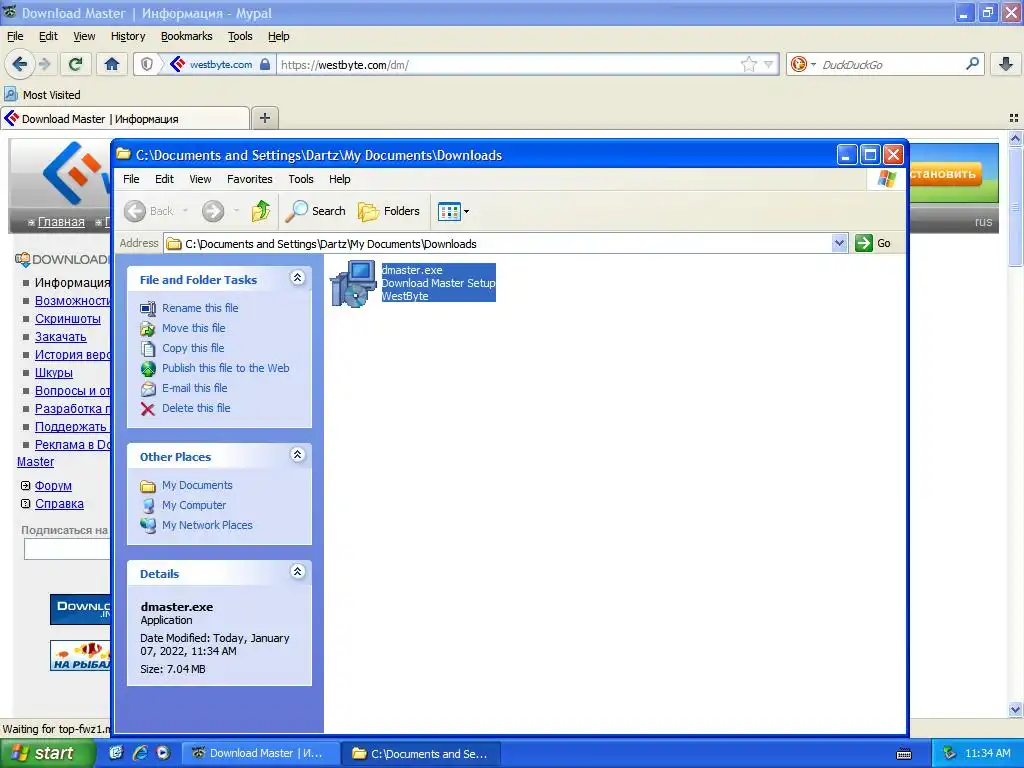Click Internet Explorer quick launch icon
The width and height of the screenshot is (1024, 768).
[x=139, y=753]
